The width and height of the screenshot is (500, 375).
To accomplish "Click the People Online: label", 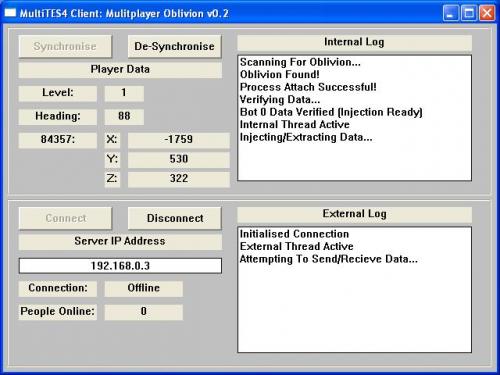I will pos(58,312).
